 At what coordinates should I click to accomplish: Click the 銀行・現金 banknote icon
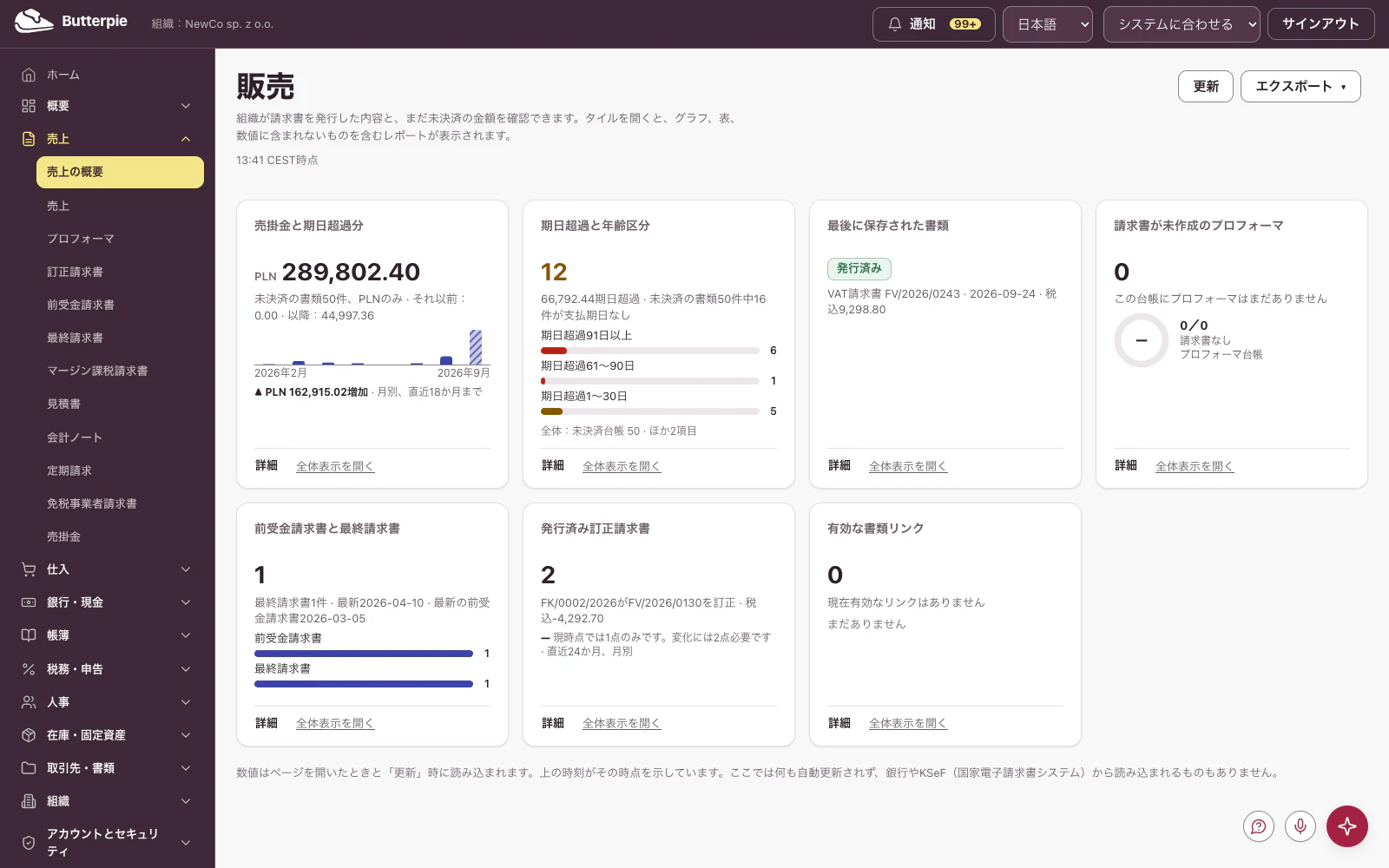coord(29,602)
